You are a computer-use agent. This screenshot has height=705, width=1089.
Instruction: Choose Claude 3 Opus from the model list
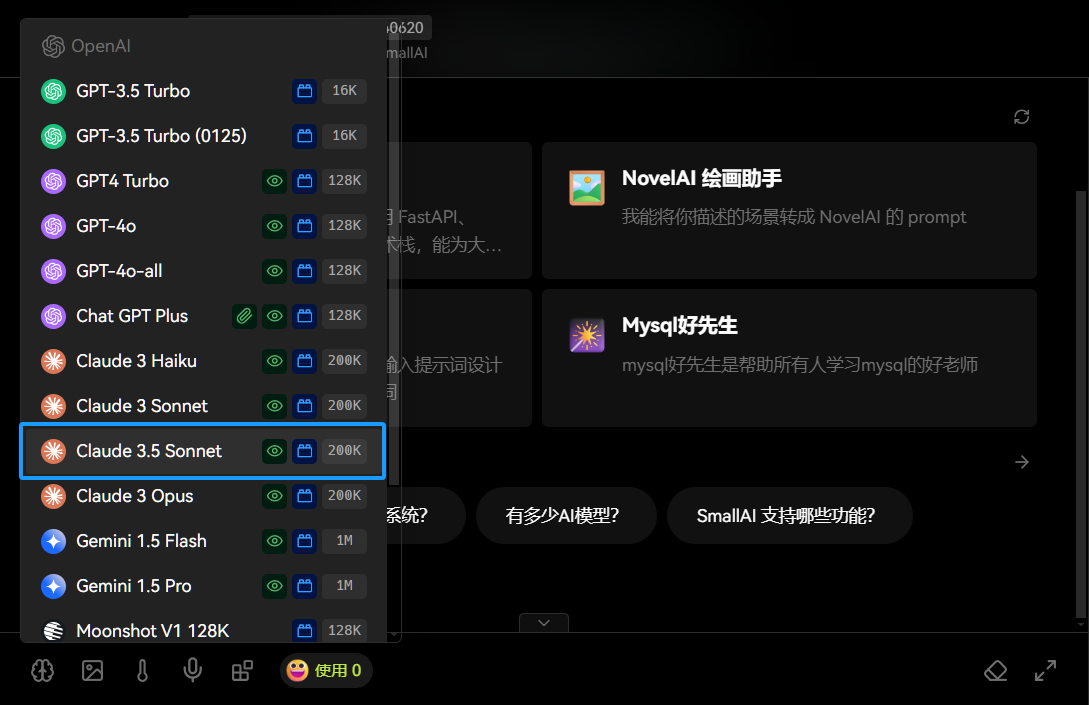[x=203, y=496]
